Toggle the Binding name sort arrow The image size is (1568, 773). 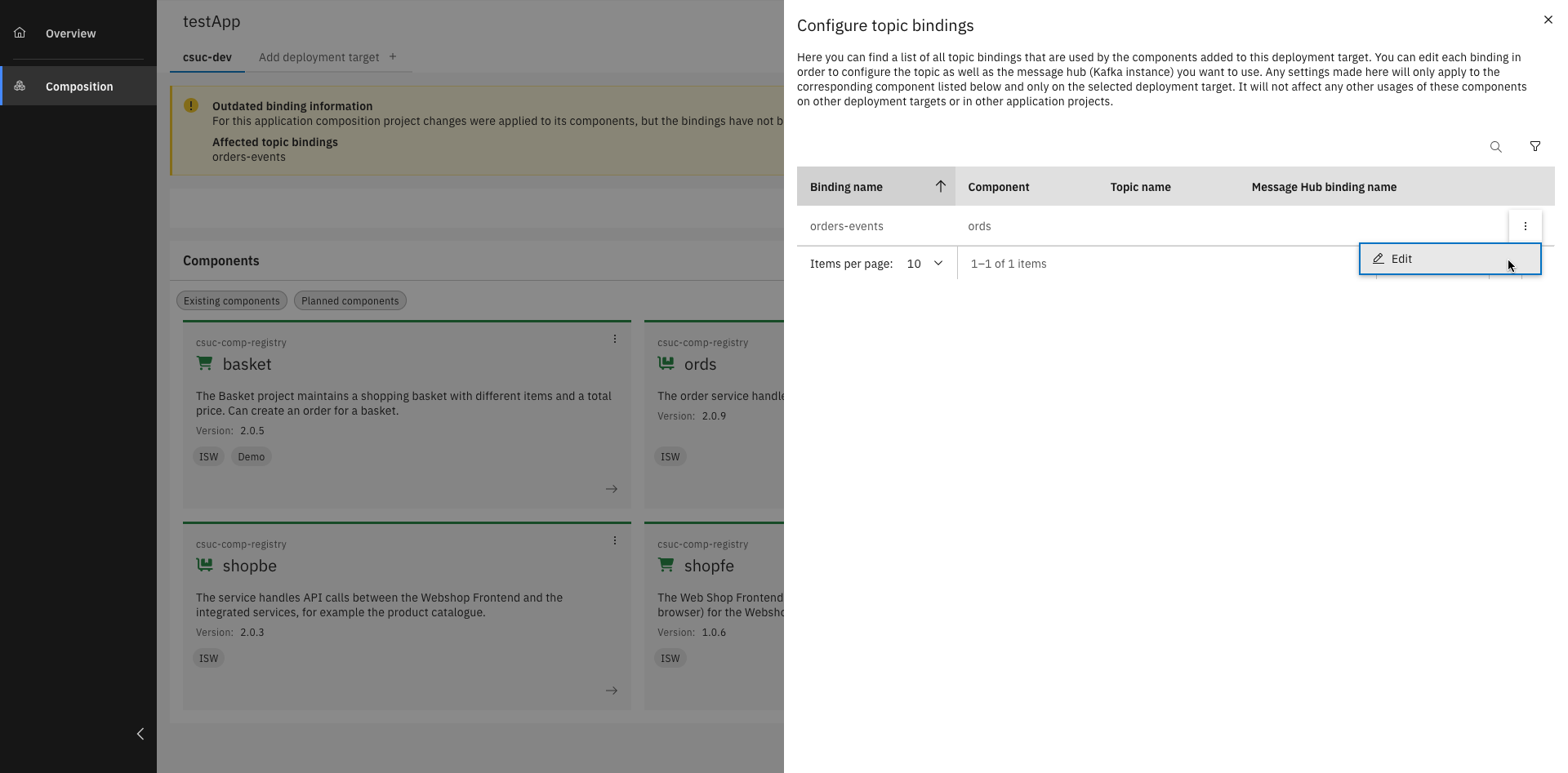tap(940, 186)
